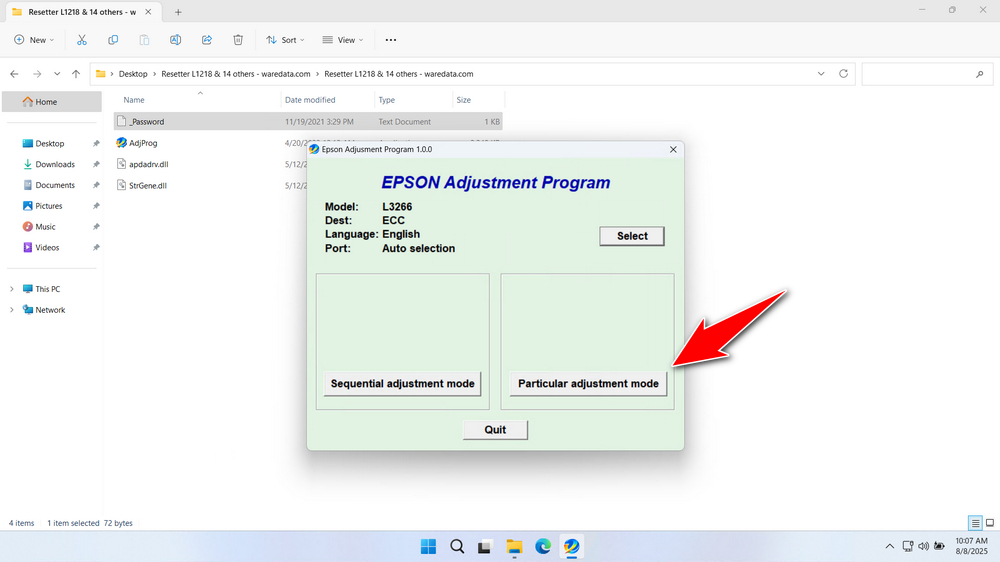Click the Quit button
1000x562 pixels.
(x=495, y=430)
